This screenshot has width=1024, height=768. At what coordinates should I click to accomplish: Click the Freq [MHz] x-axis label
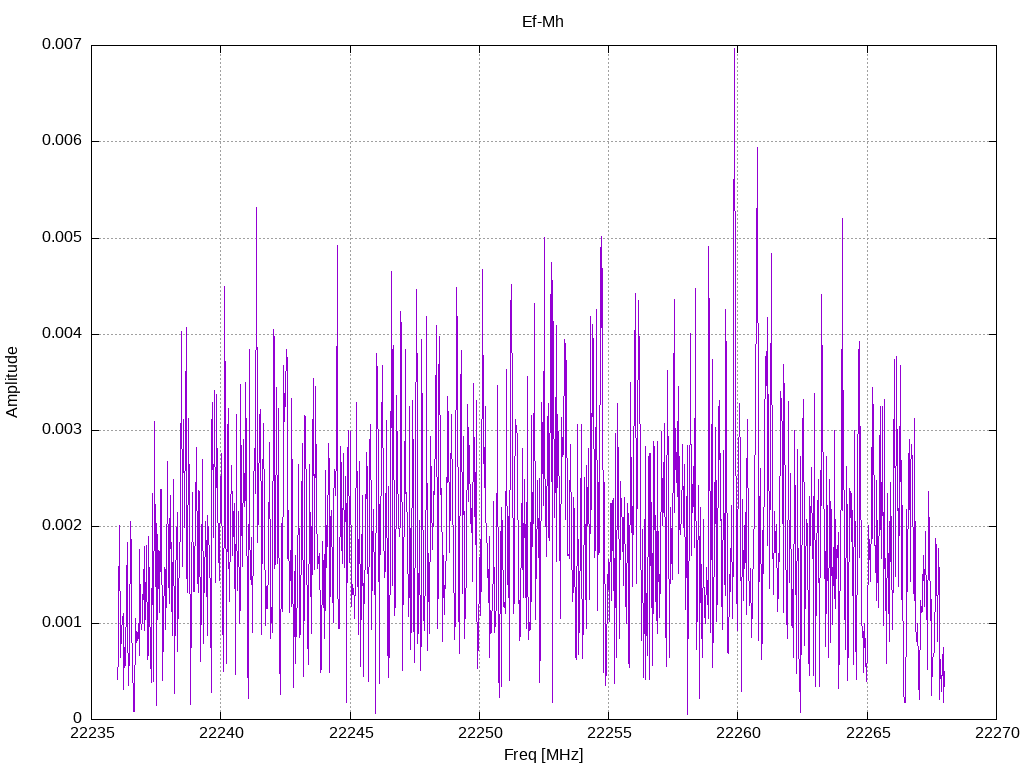pos(543,755)
